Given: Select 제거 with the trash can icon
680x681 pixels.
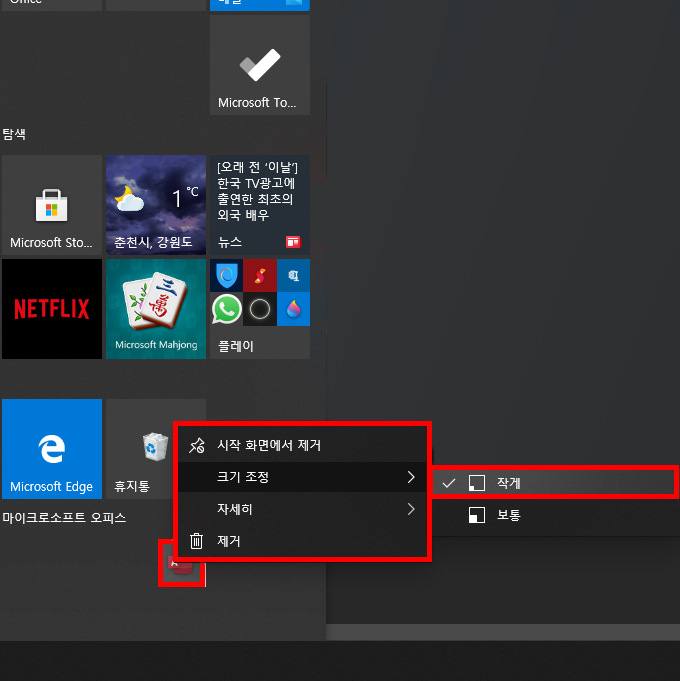Looking at the screenshot, I should tap(302, 541).
